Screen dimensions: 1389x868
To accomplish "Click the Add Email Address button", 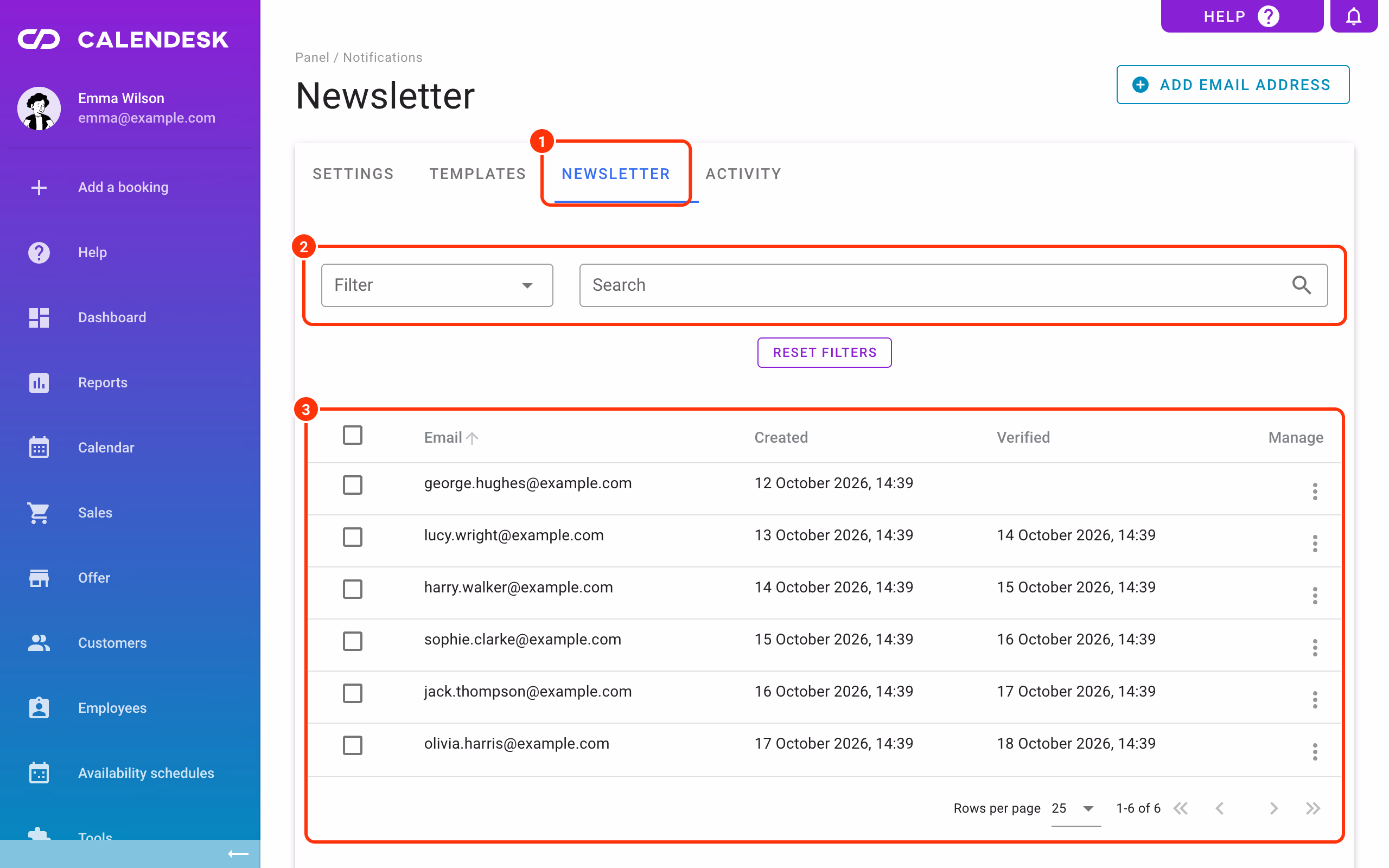I will (1232, 85).
